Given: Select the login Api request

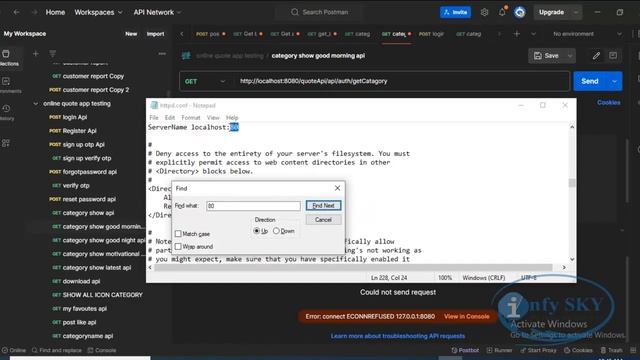Looking at the screenshot, I should [75, 117].
